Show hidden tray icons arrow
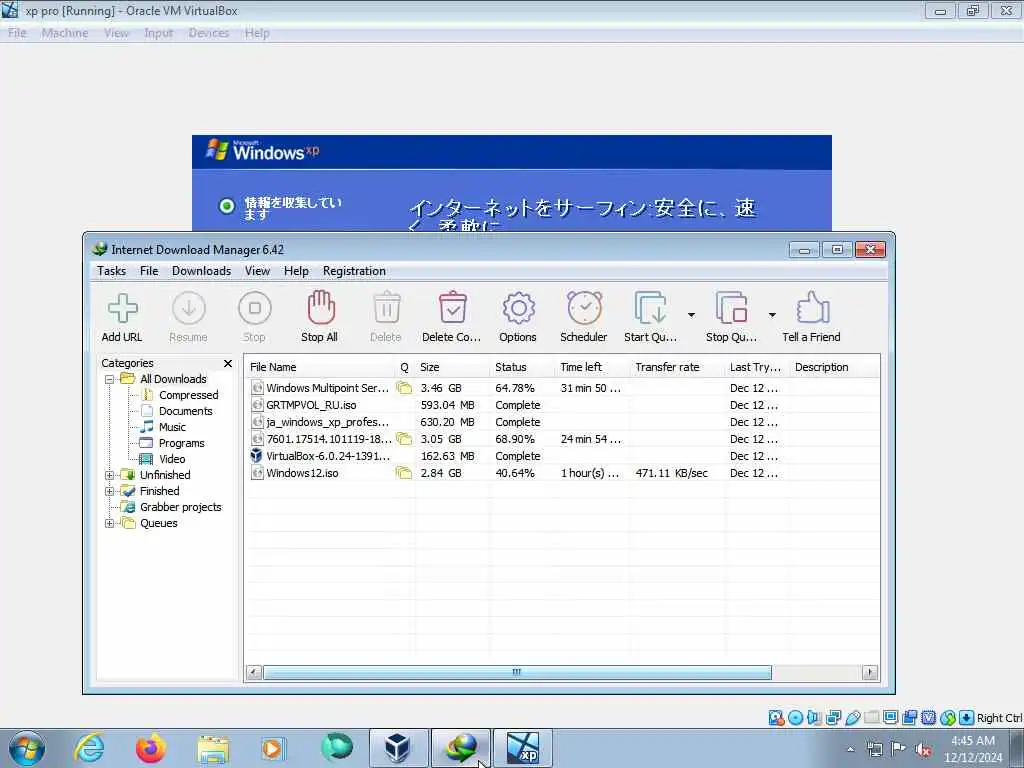1024x768 pixels. tap(850, 750)
